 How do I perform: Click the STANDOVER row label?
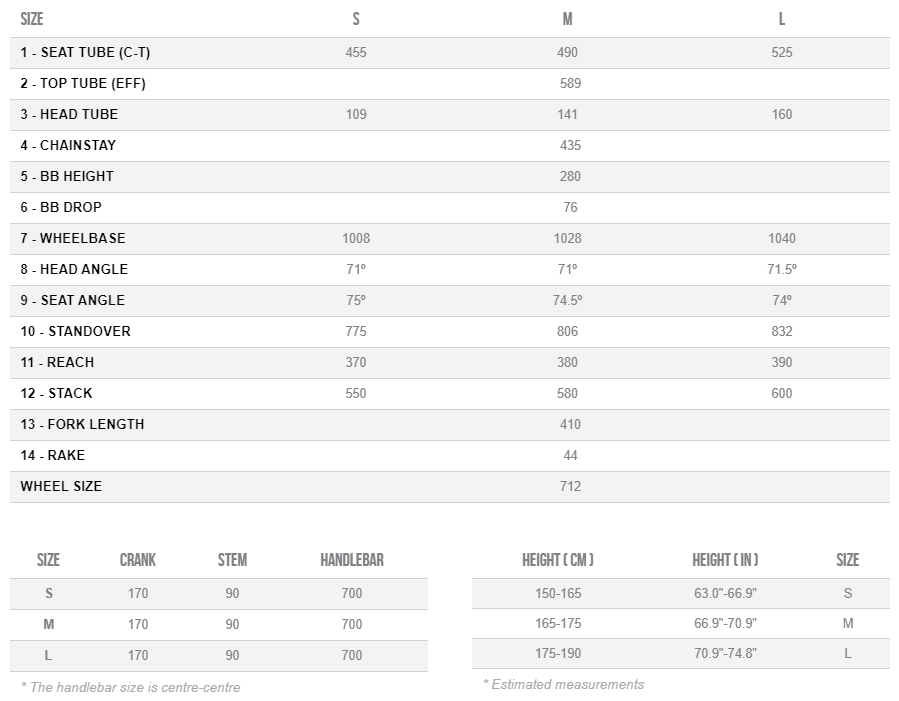(x=75, y=331)
